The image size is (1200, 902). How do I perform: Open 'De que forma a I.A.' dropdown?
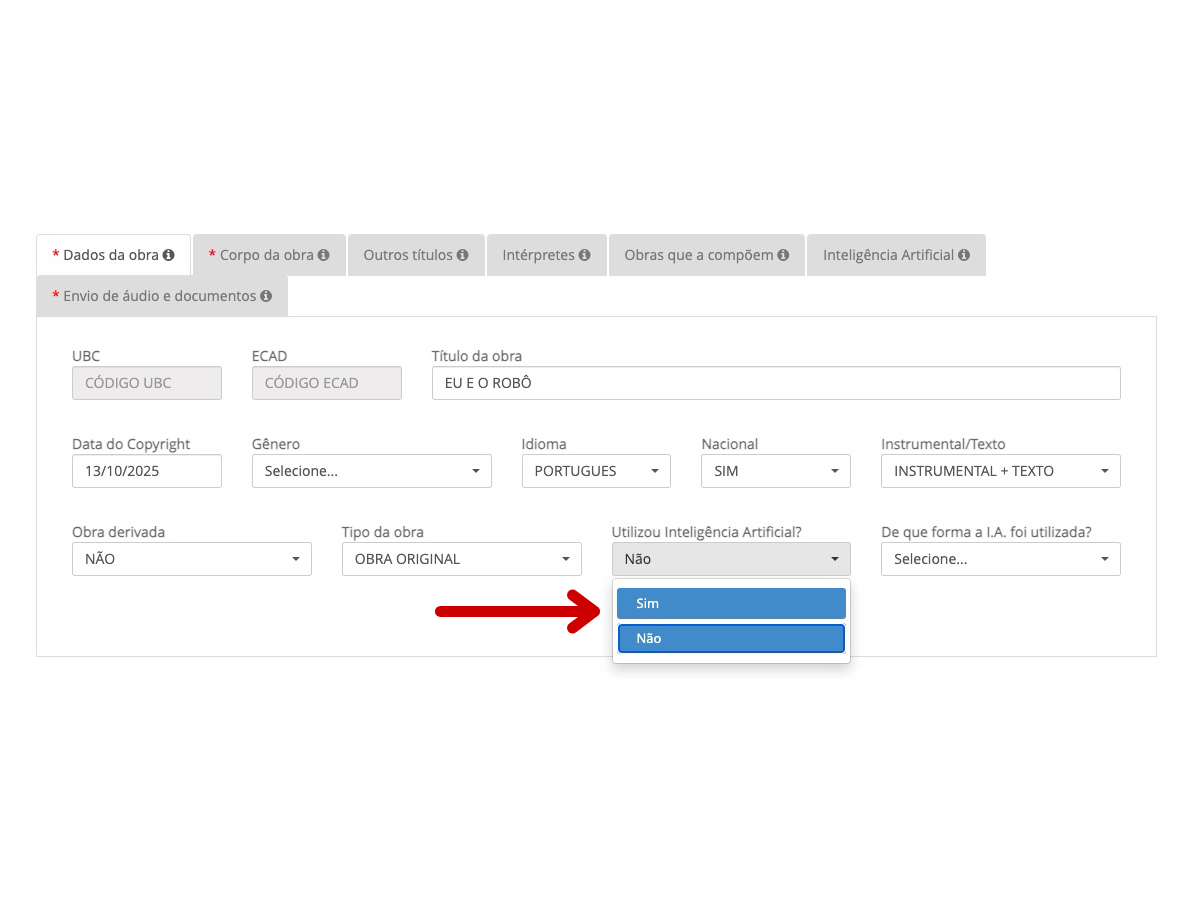coord(1000,559)
